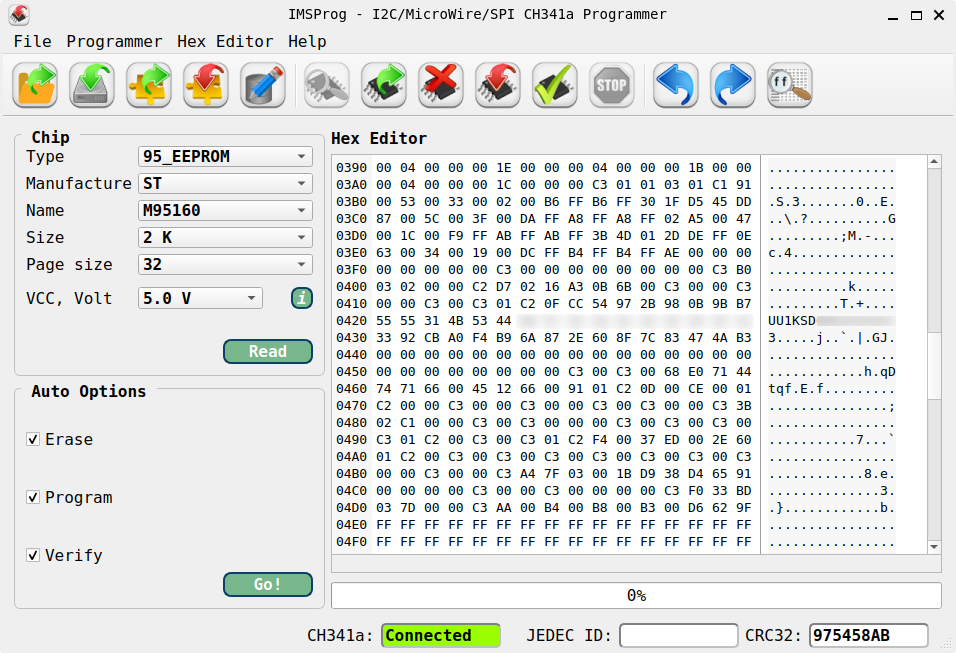Image resolution: width=956 pixels, height=653 pixels.
Task: Toggle the Program checkbox
Action: 33,498
